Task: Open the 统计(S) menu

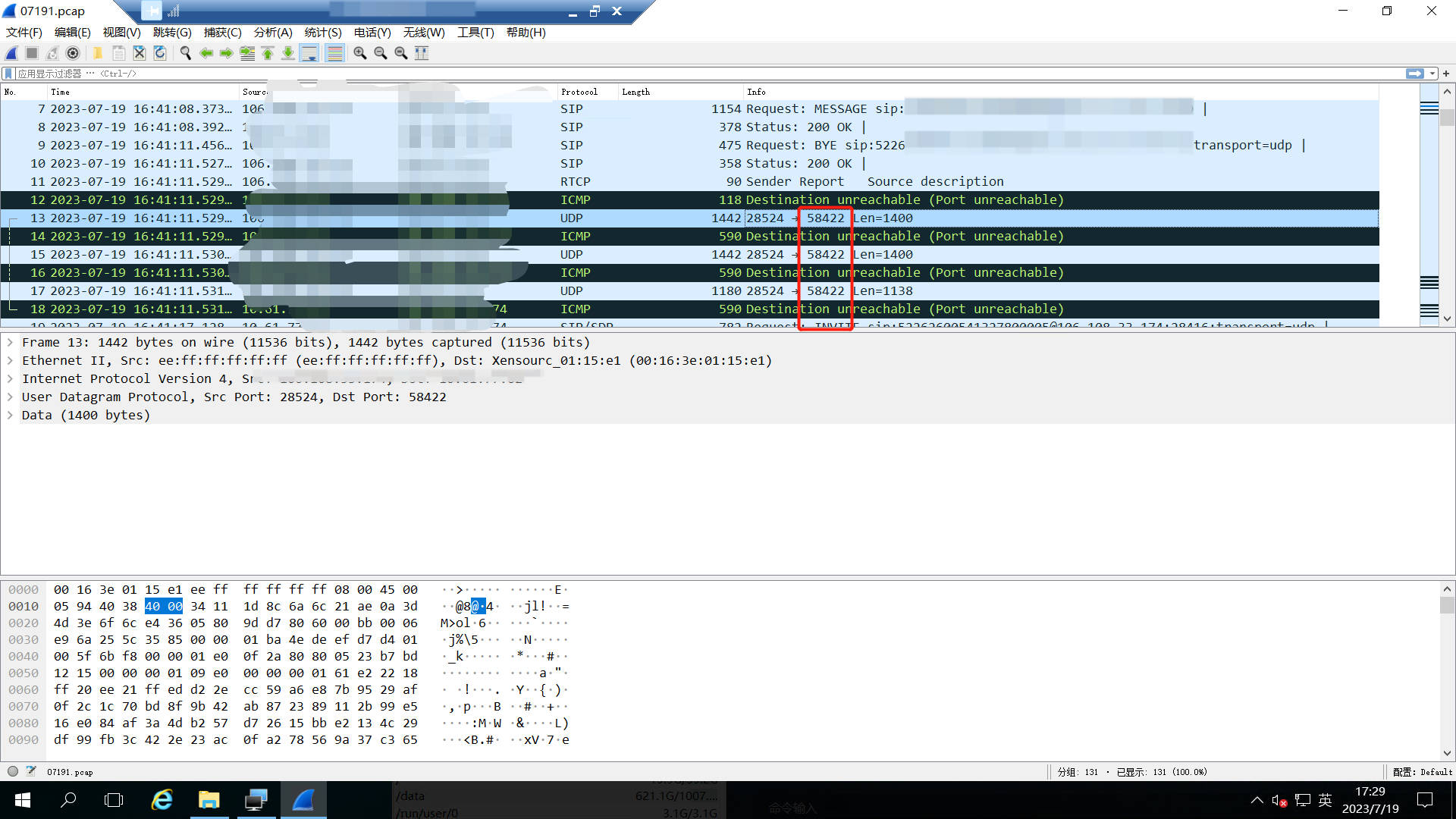Action: click(322, 33)
